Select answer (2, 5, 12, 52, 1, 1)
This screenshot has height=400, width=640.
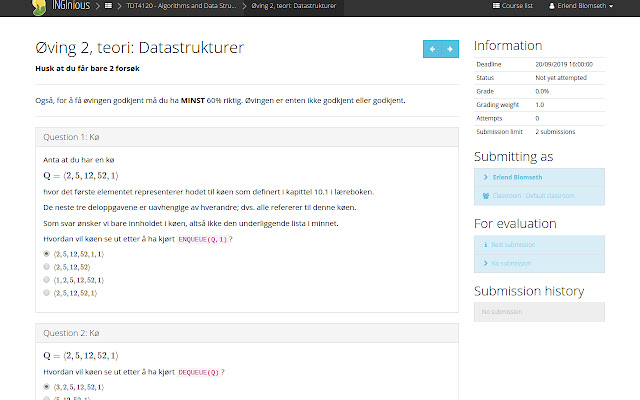tap(46, 254)
